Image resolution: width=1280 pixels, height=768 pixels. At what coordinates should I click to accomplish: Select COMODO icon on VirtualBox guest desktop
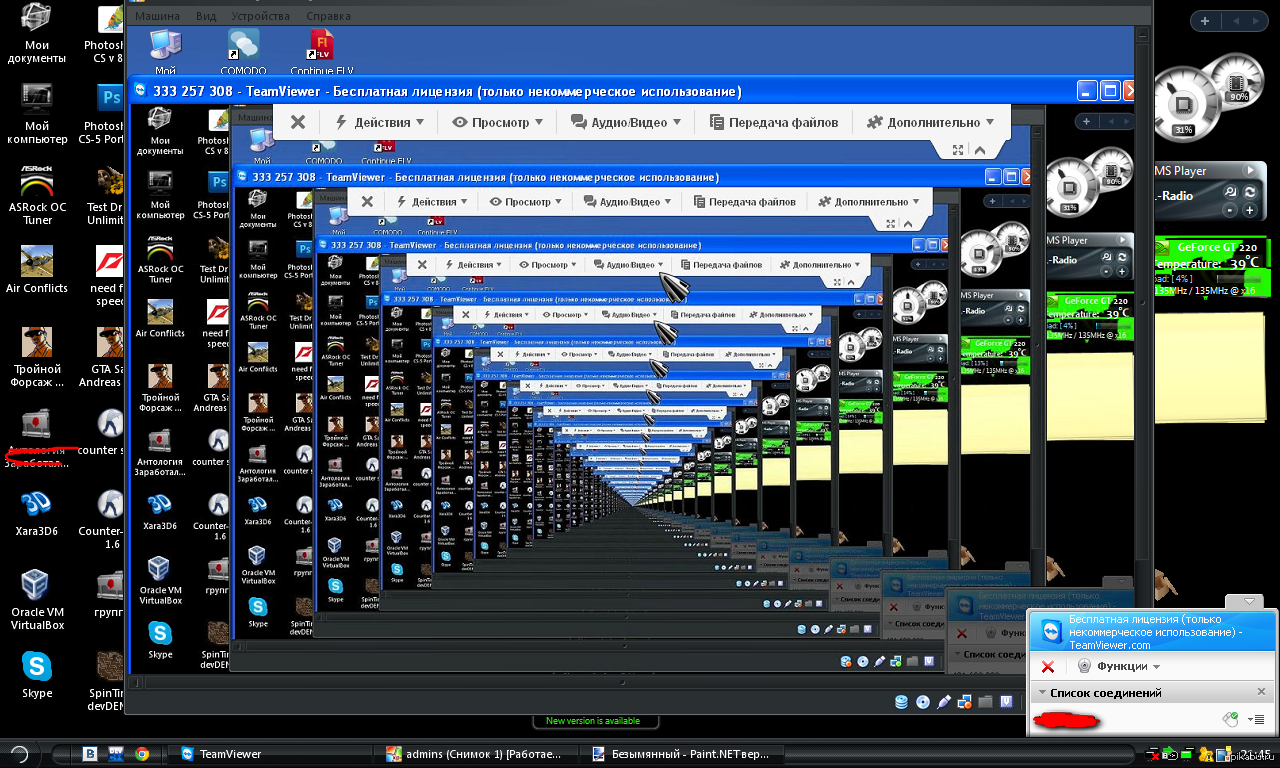click(x=243, y=52)
